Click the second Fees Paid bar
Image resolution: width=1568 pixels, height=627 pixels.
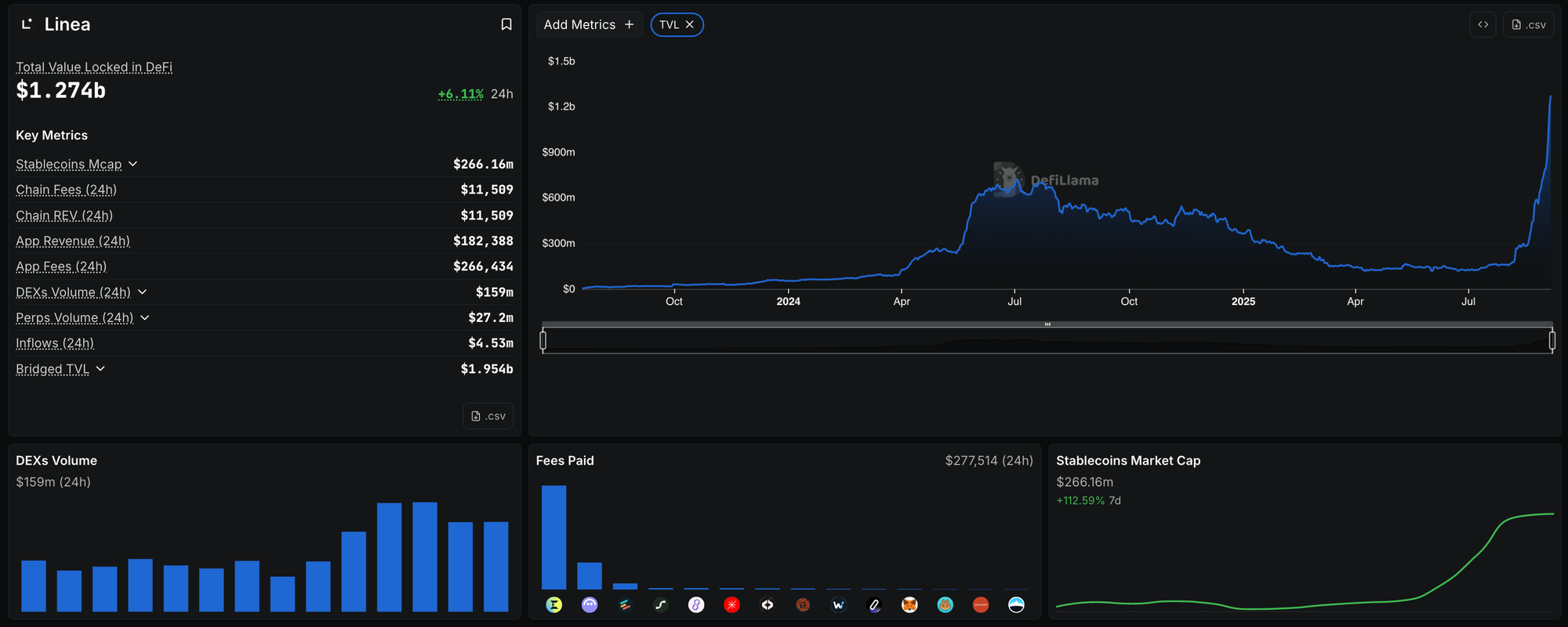(590, 575)
